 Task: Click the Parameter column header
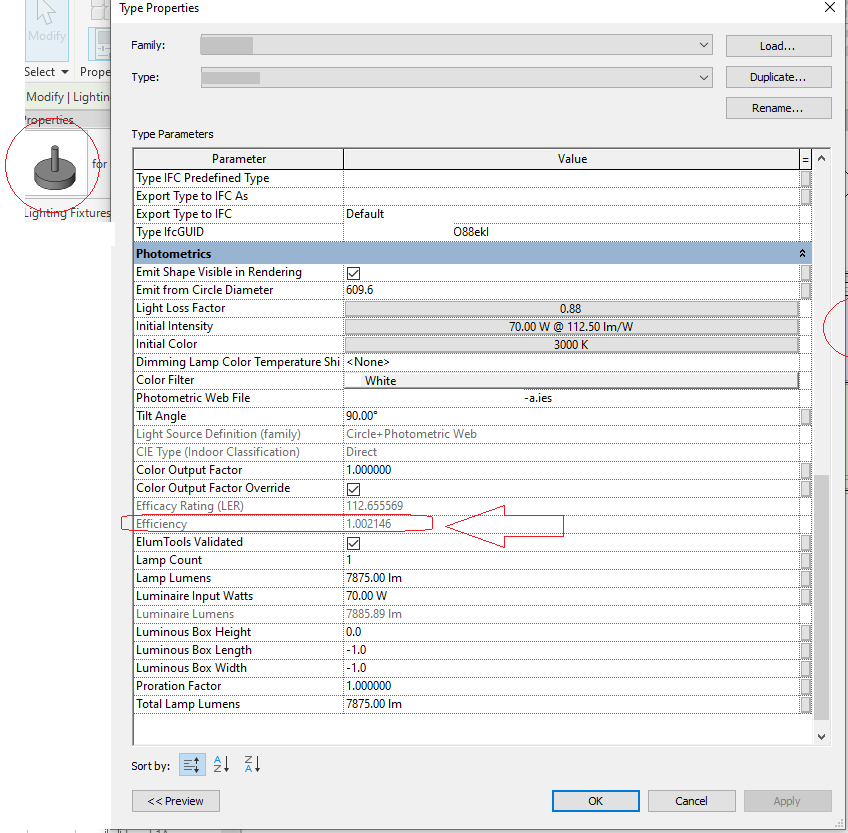(238, 159)
